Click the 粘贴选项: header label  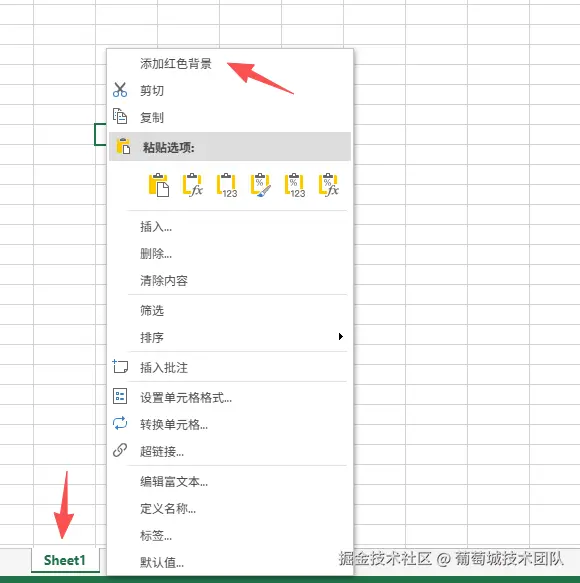[x=168, y=147]
